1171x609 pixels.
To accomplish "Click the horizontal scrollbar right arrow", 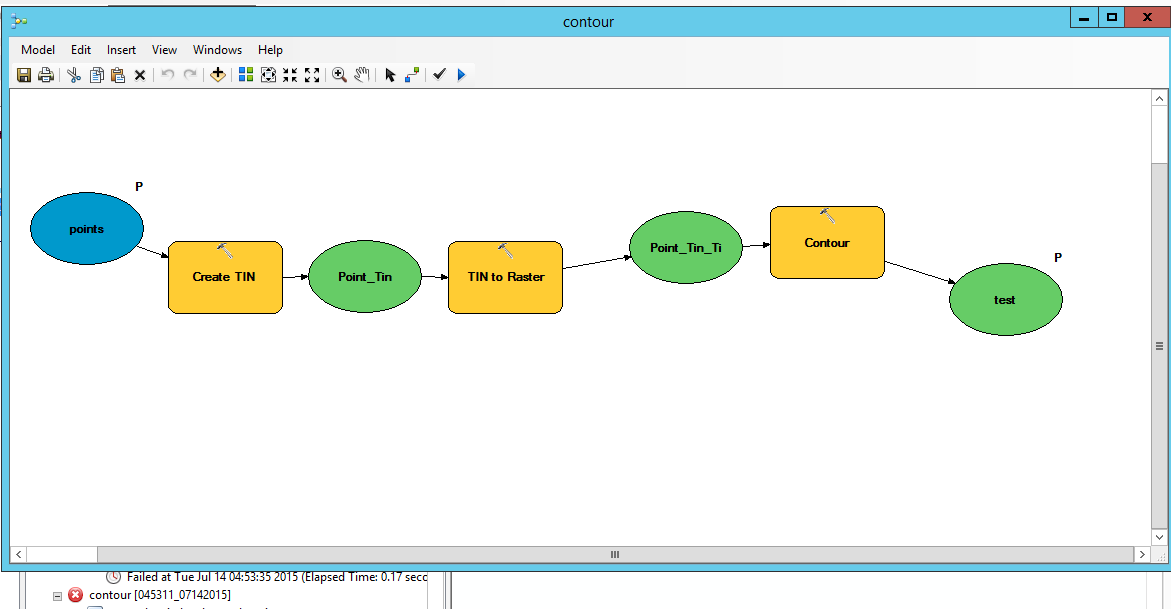I will click(x=1142, y=554).
